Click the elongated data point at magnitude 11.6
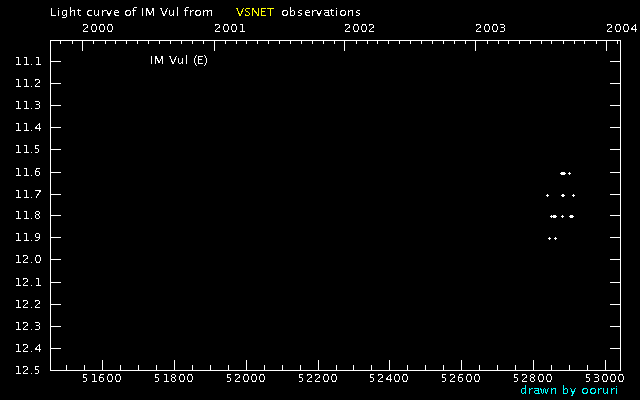 point(563,173)
